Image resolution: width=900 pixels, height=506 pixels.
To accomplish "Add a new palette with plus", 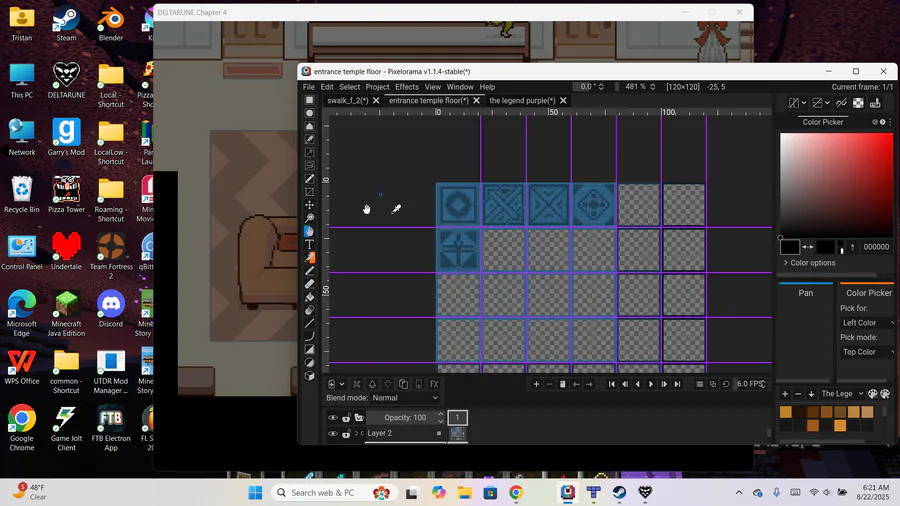I will (785, 394).
